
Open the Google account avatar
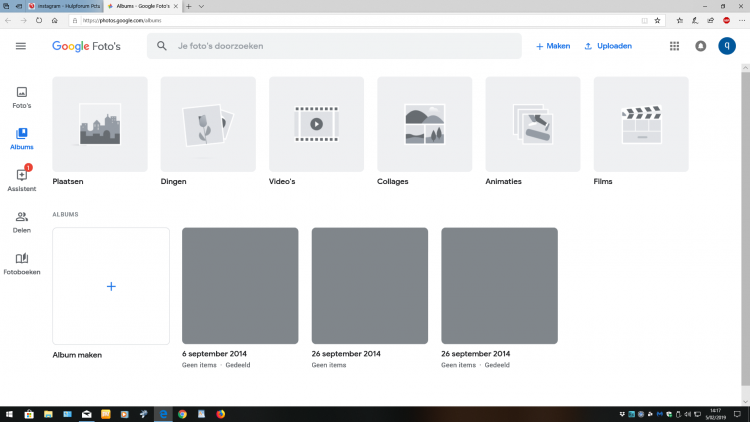click(x=727, y=46)
